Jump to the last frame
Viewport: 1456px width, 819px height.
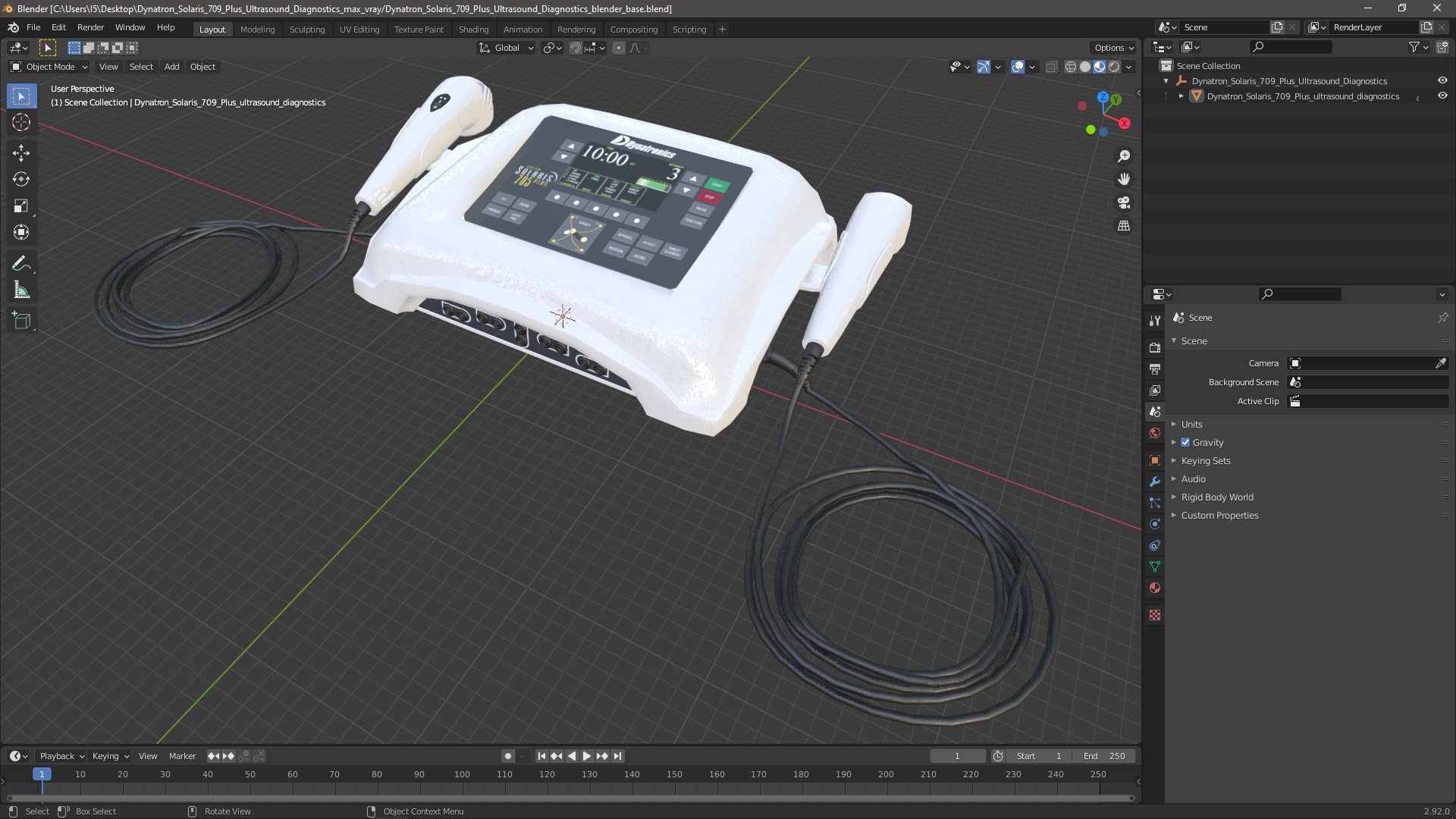(618, 756)
